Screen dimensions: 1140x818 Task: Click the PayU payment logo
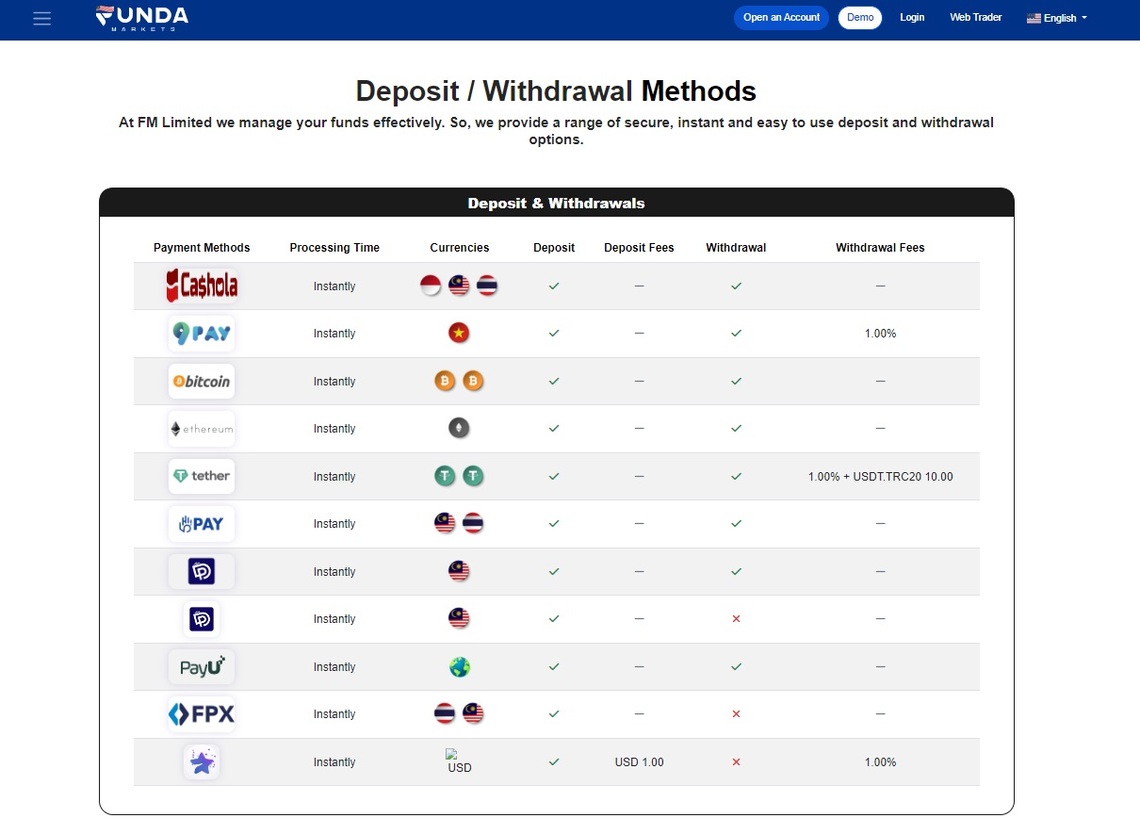tap(201, 667)
